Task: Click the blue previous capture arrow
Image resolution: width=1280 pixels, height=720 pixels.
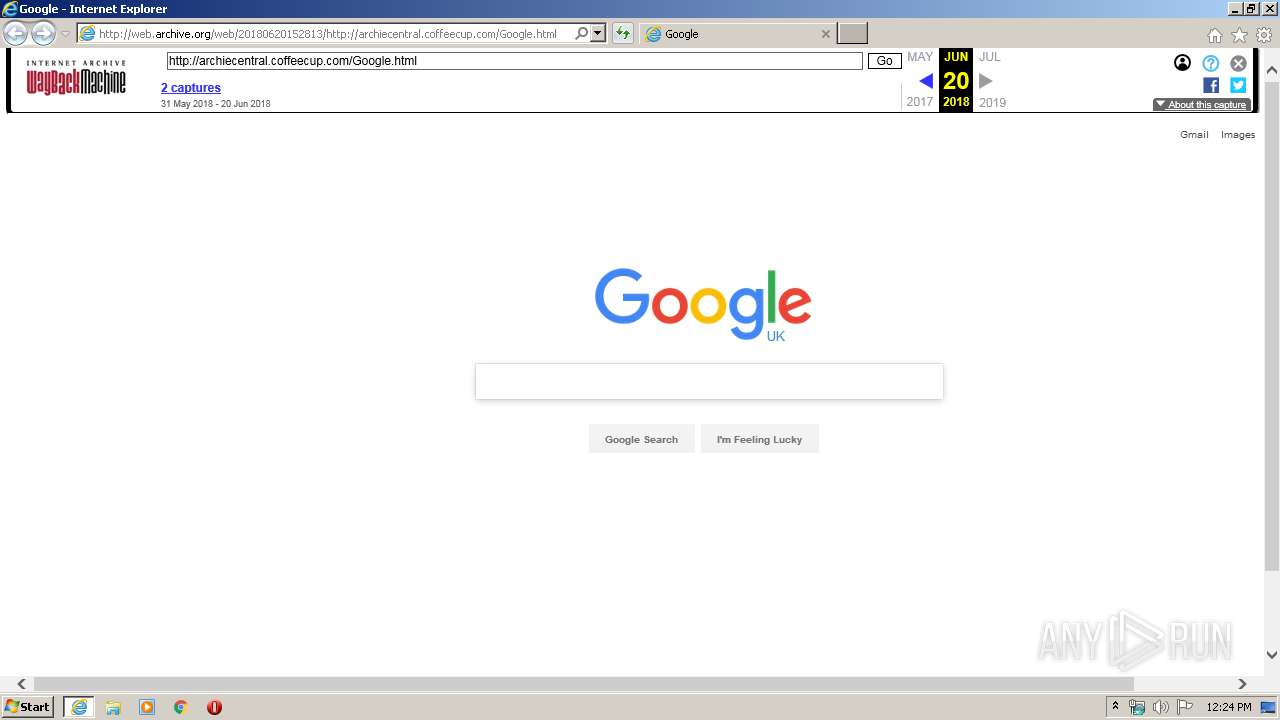Action: 926,81
